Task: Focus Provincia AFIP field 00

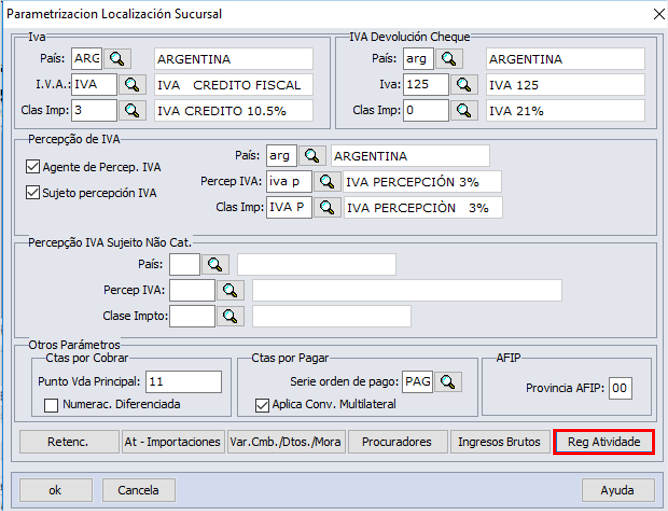Action: (620, 388)
